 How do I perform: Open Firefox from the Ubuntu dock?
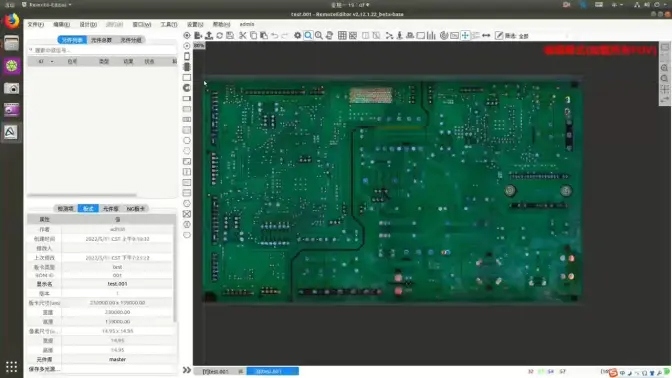click(12, 21)
